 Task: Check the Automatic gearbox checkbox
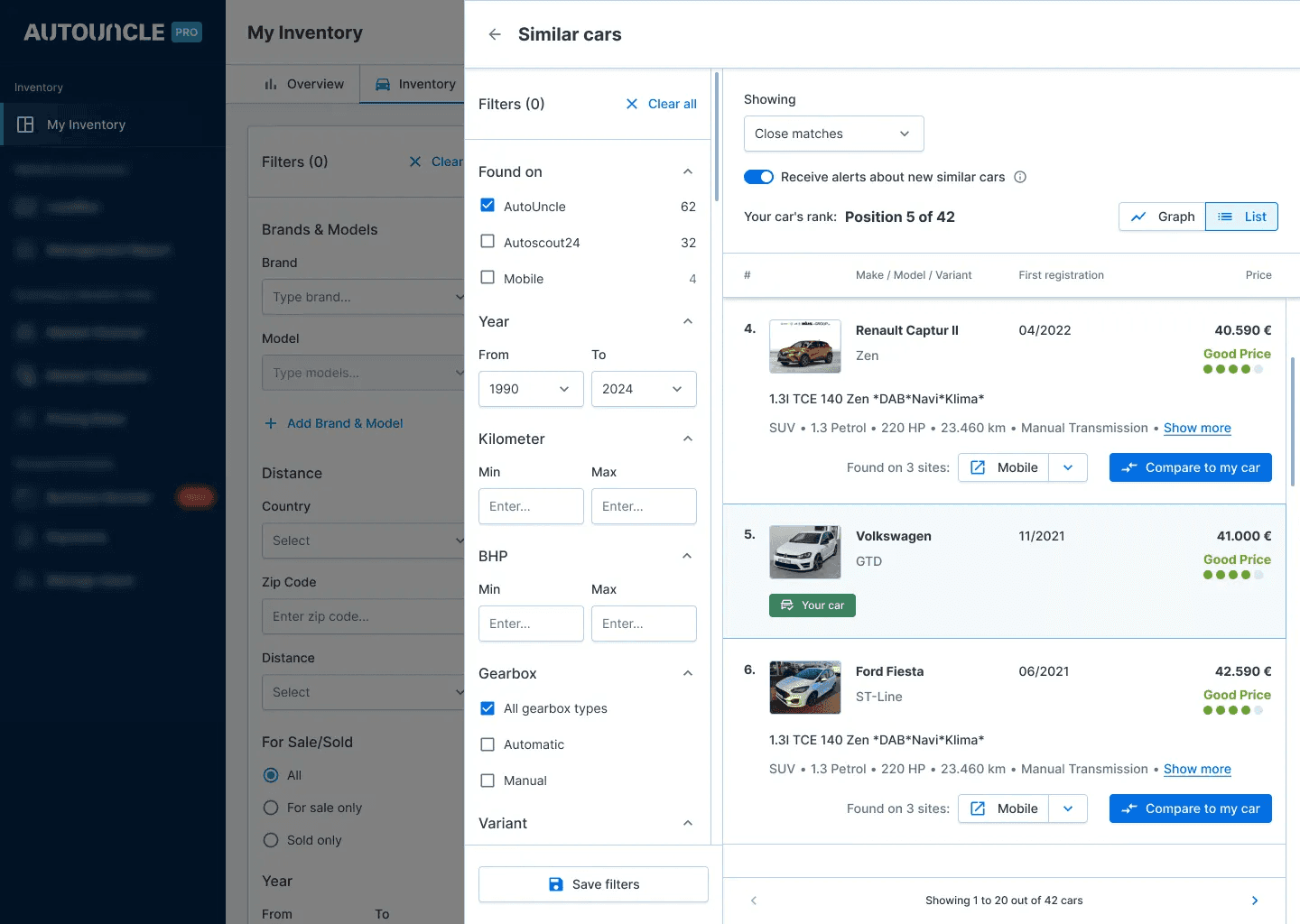[x=487, y=744]
